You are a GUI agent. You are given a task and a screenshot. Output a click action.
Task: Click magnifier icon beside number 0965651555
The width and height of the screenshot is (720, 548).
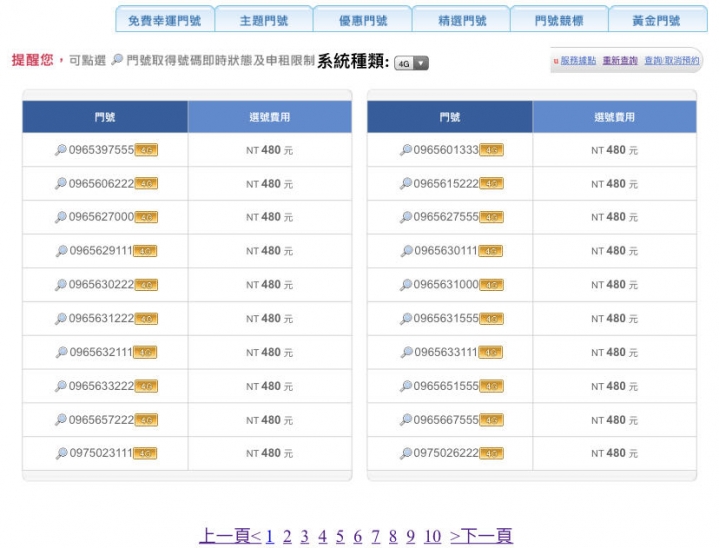[406, 386]
